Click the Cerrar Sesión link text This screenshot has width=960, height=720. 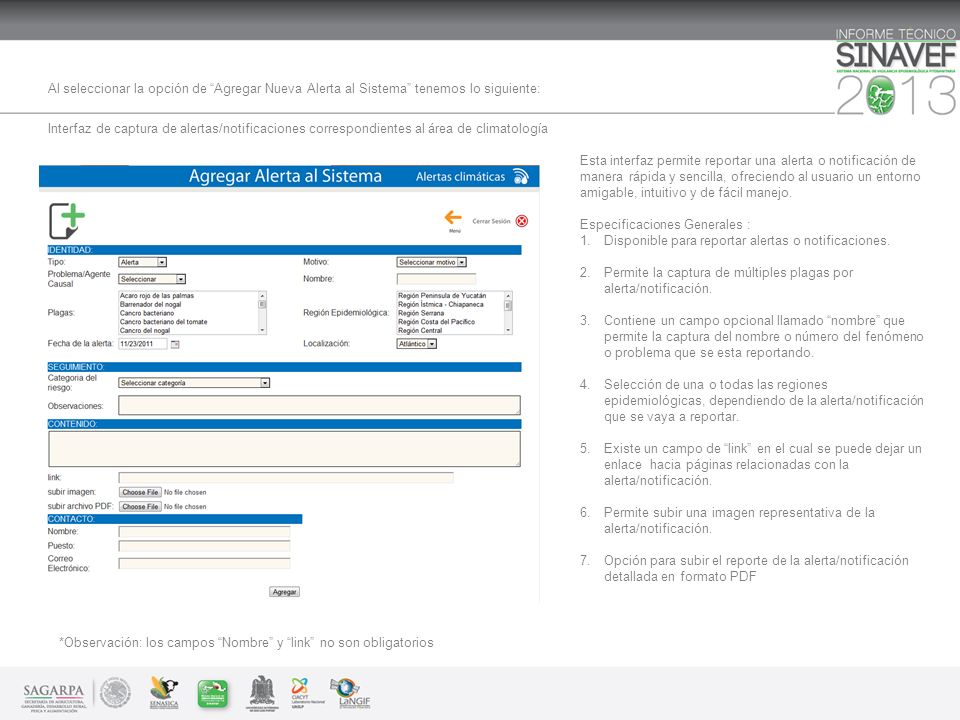(x=491, y=221)
